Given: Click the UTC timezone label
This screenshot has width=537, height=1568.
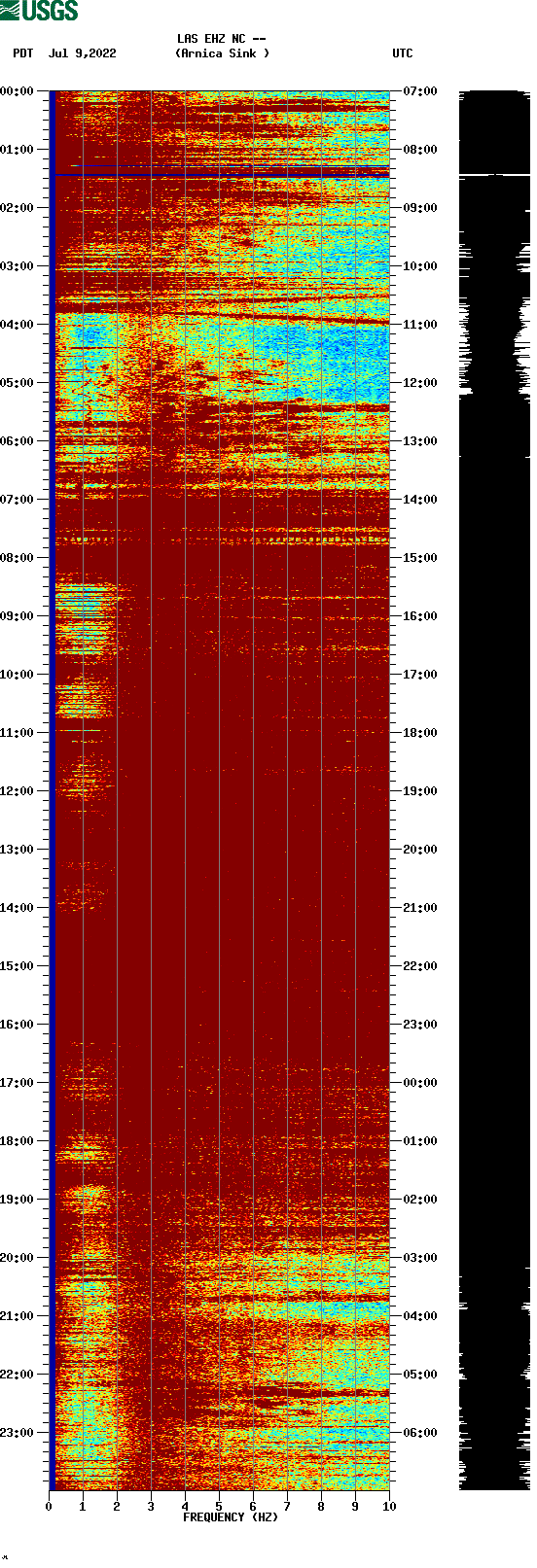Looking at the screenshot, I should click(403, 53).
